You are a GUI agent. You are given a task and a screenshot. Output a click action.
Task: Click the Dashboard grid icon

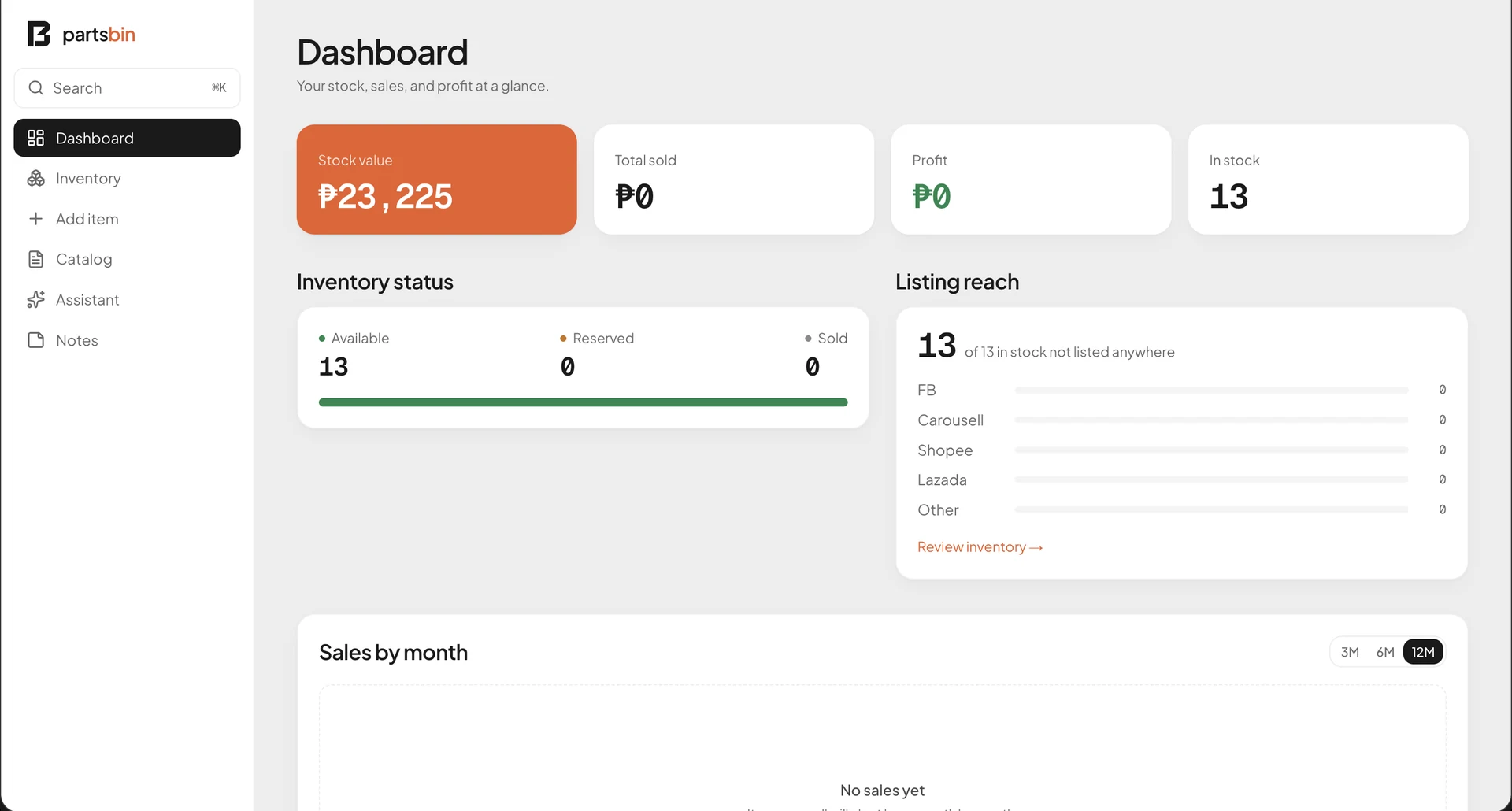point(35,138)
